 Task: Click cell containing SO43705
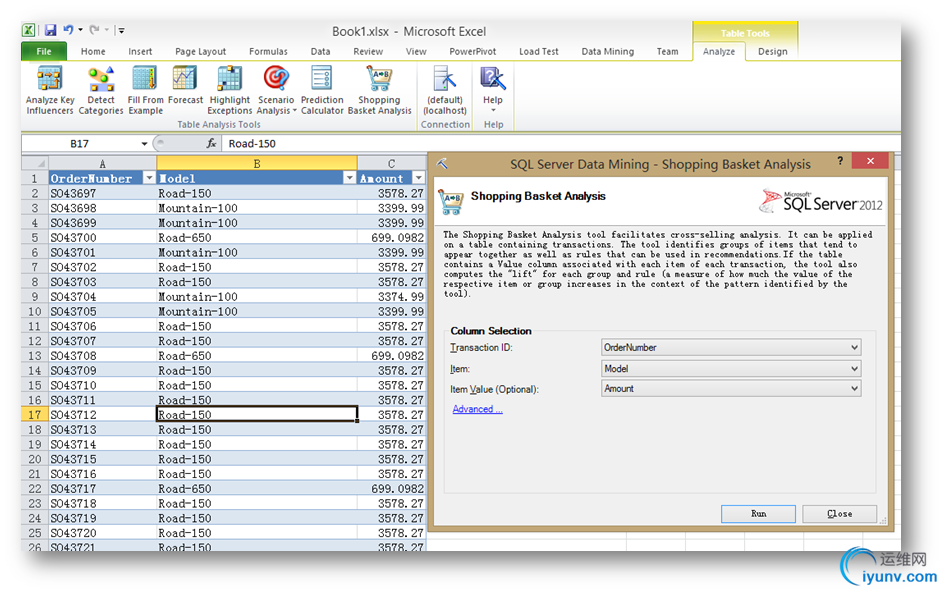click(x=102, y=312)
